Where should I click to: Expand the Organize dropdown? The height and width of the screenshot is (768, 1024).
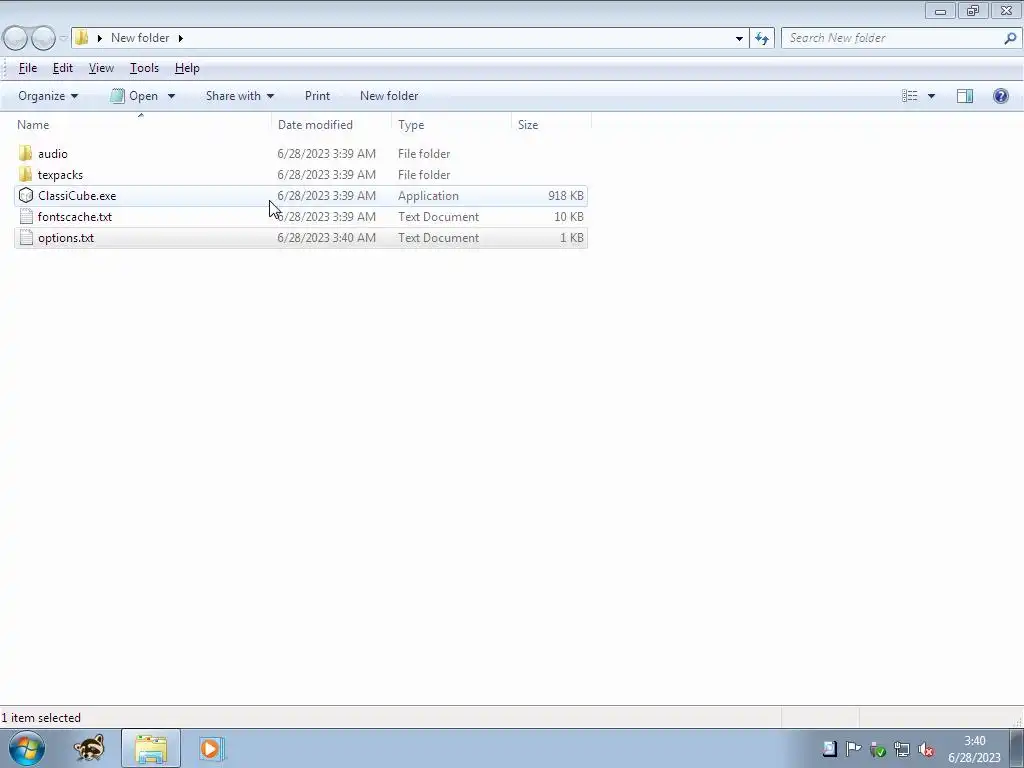(48, 96)
